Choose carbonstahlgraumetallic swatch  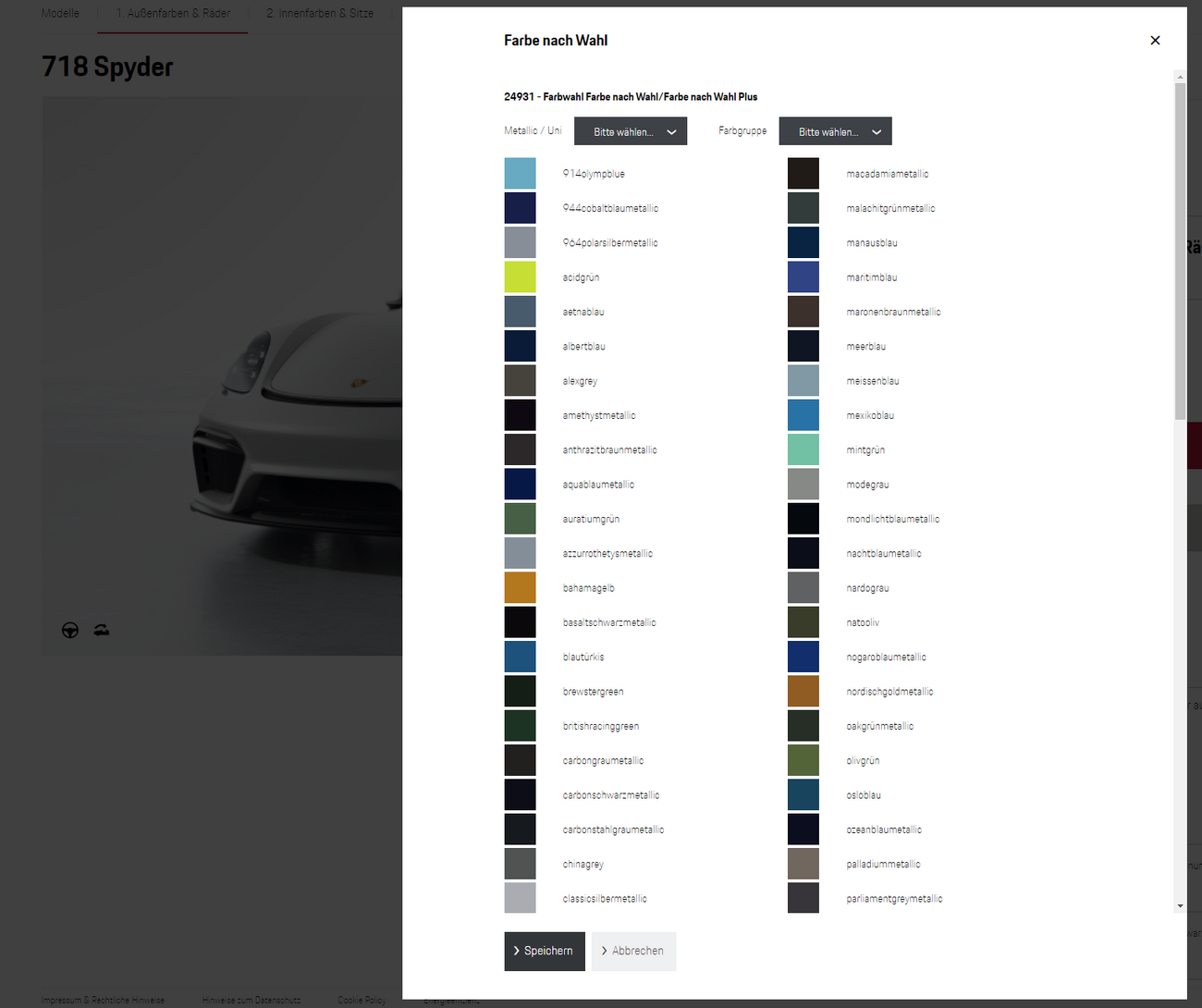point(520,830)
